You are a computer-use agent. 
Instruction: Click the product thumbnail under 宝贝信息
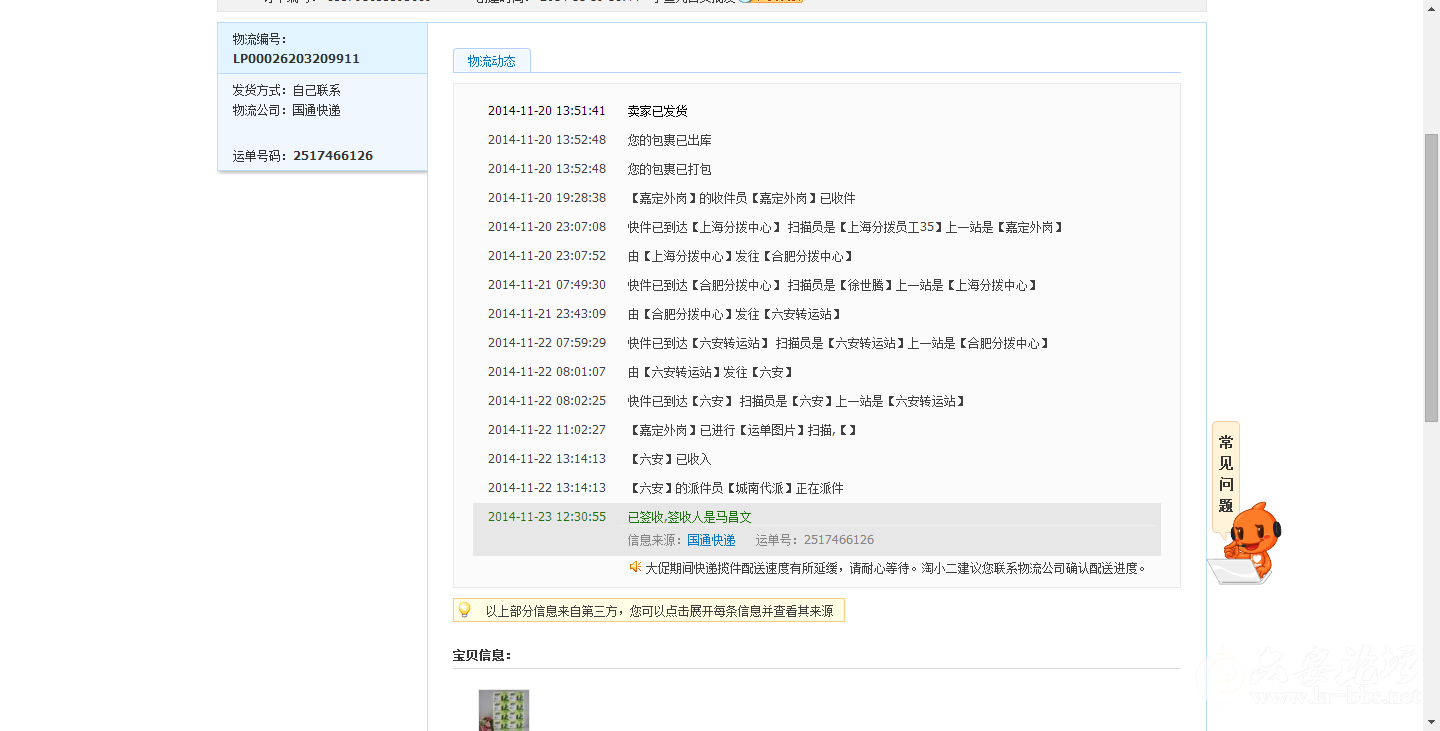(503, 710)
